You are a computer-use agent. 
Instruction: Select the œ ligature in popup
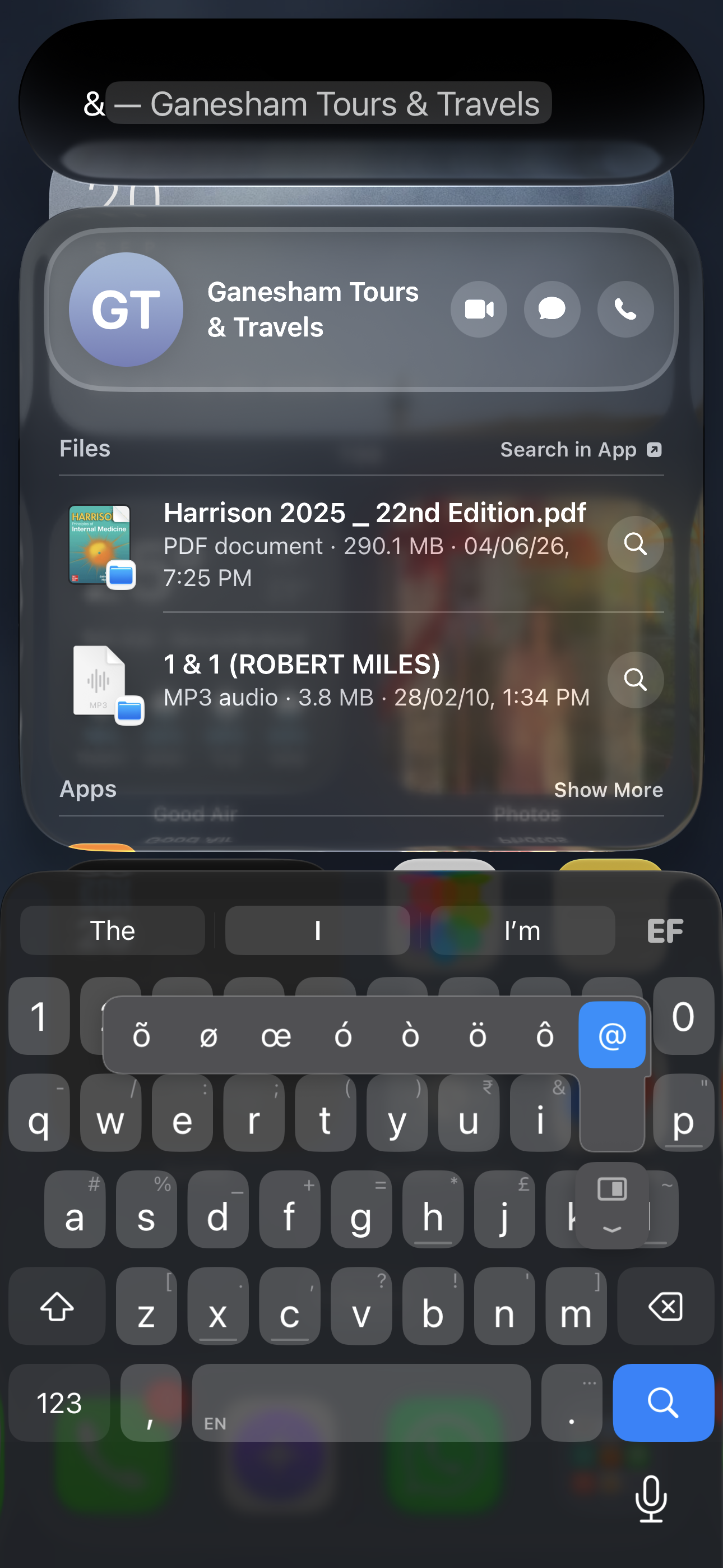coord(276,1035)
